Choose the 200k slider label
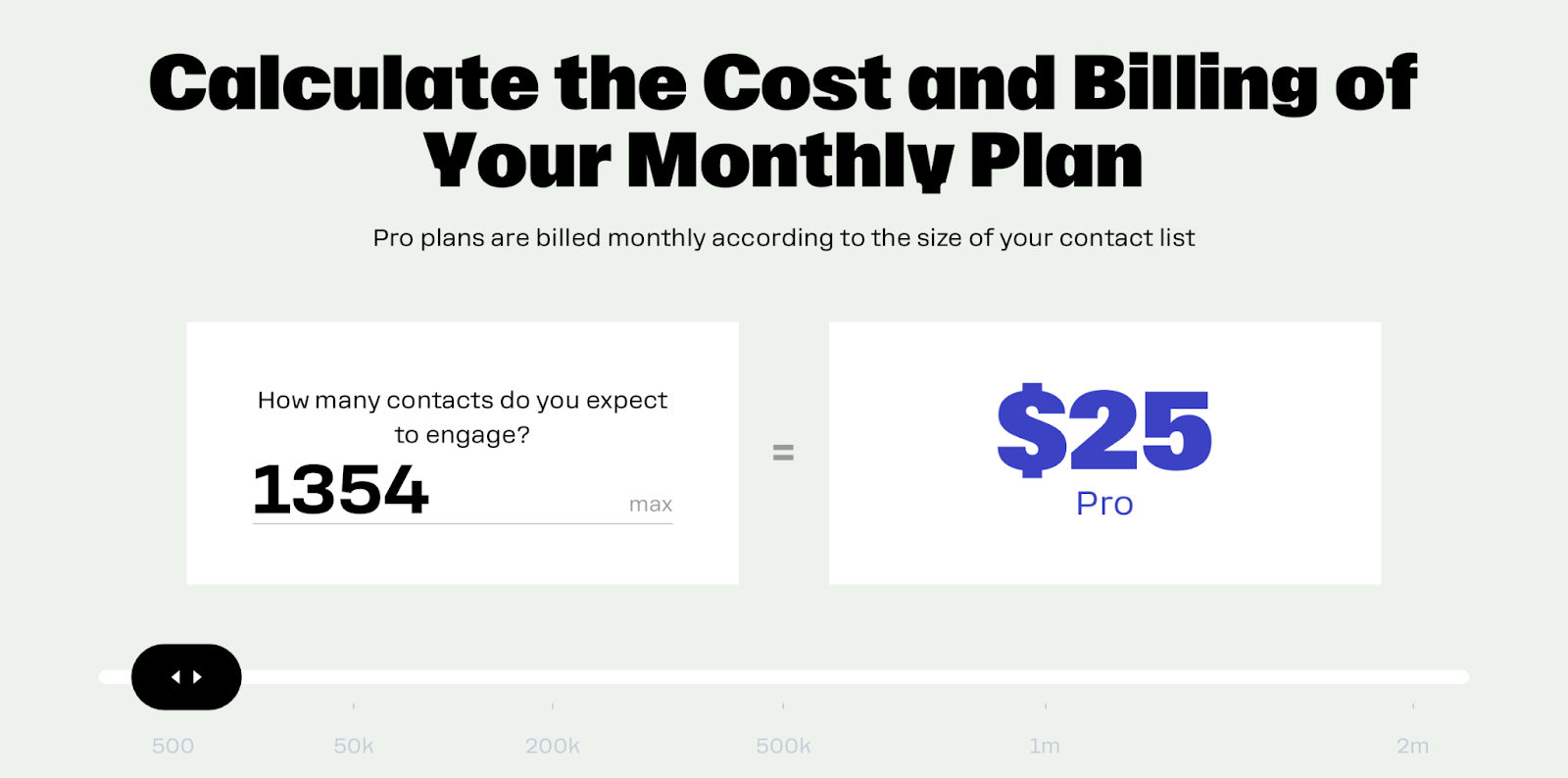This screenshot has height=778, width=1568. point(553,746)
